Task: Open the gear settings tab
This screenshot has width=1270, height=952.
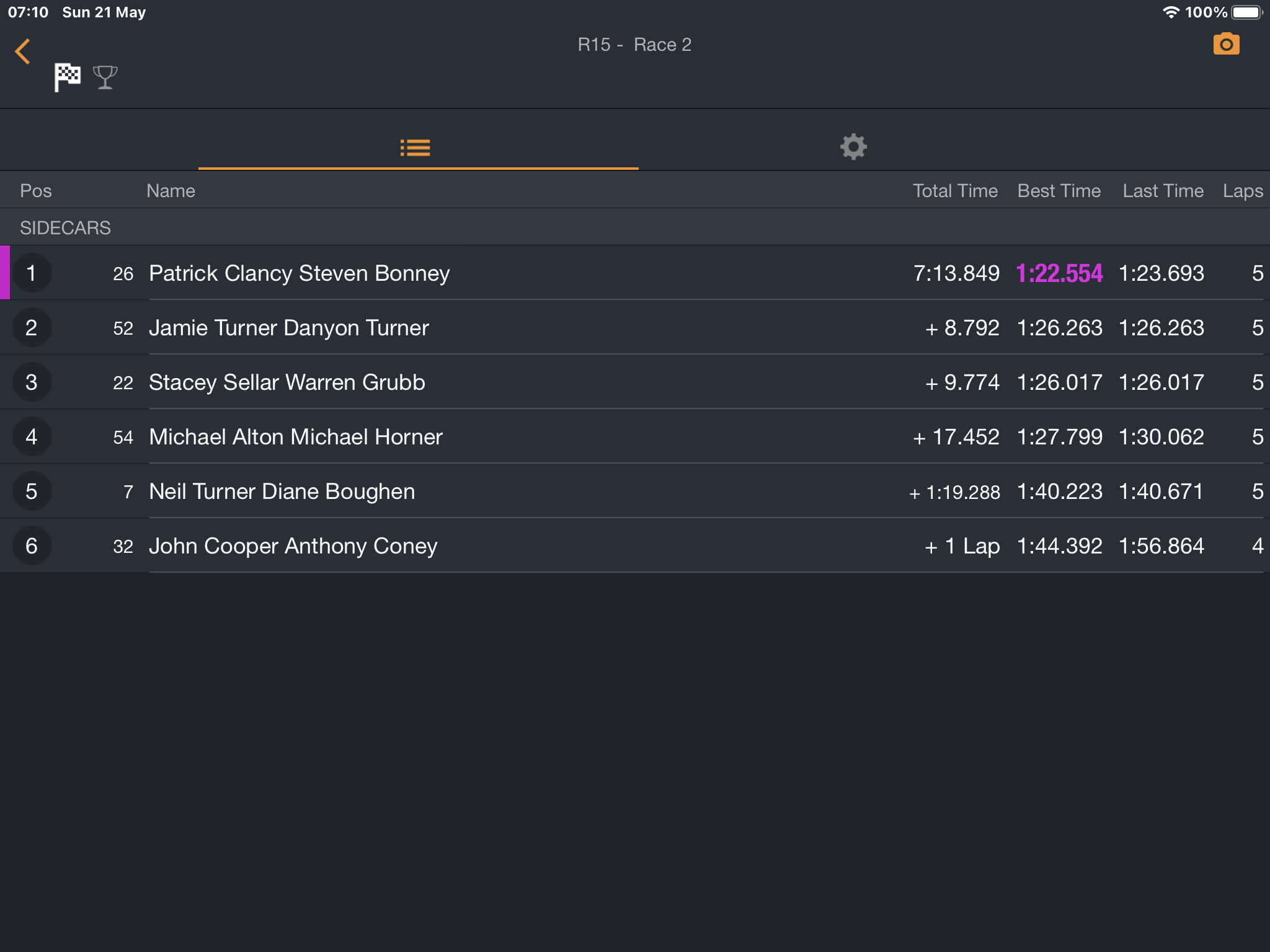Action: (853, 147)
